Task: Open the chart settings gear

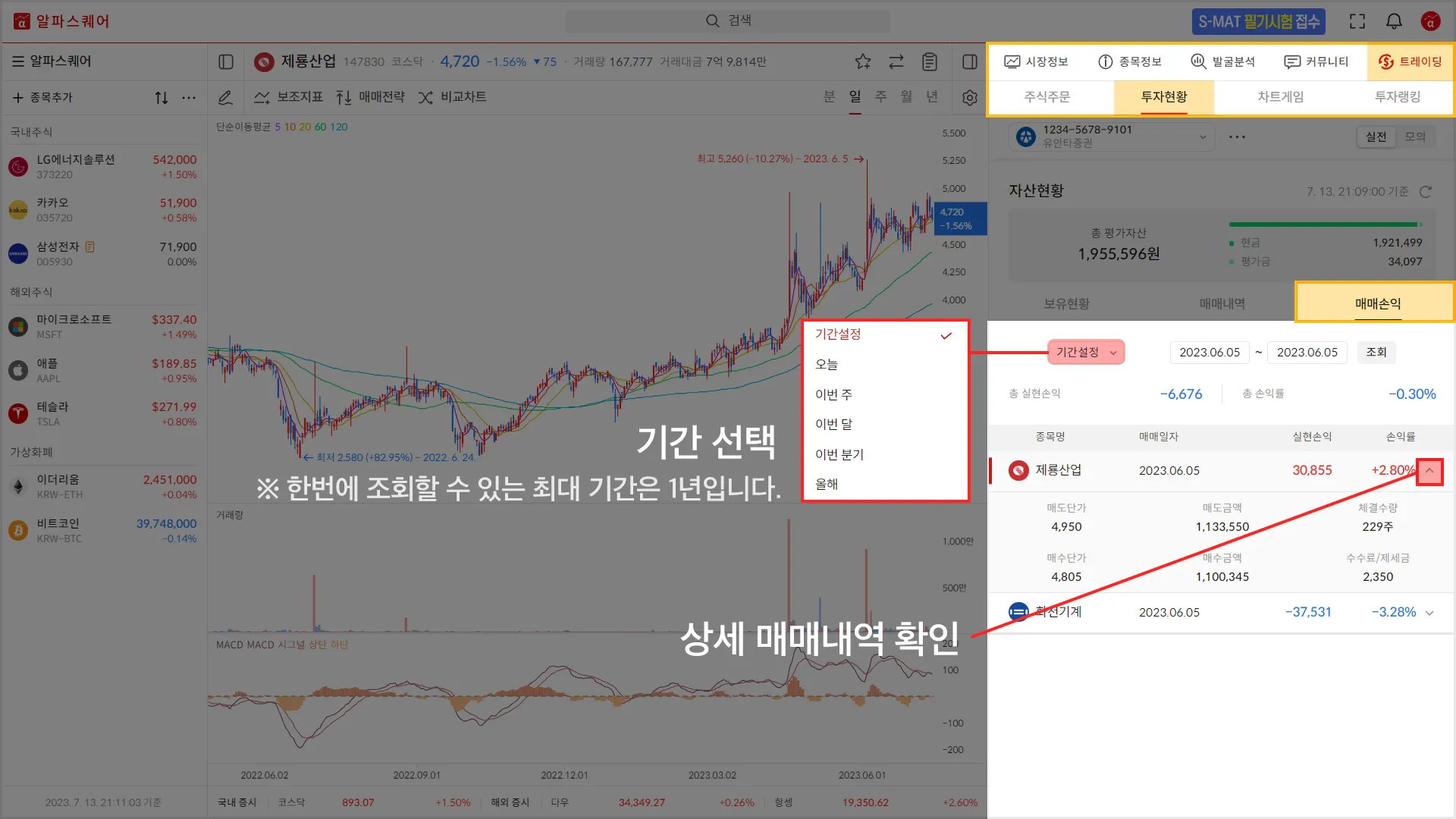Action: pyautogui.click(x=969, y=98)
